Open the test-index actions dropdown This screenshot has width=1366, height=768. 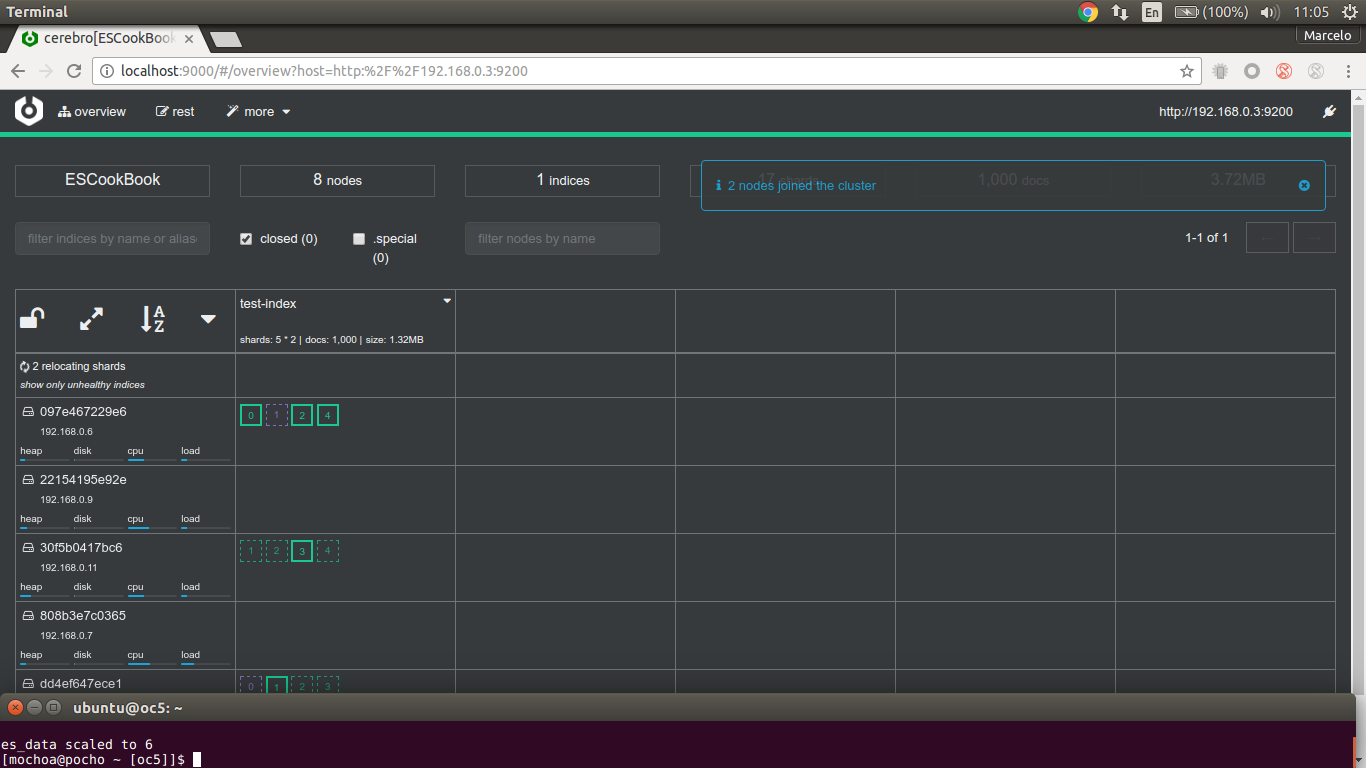(447, 301)
